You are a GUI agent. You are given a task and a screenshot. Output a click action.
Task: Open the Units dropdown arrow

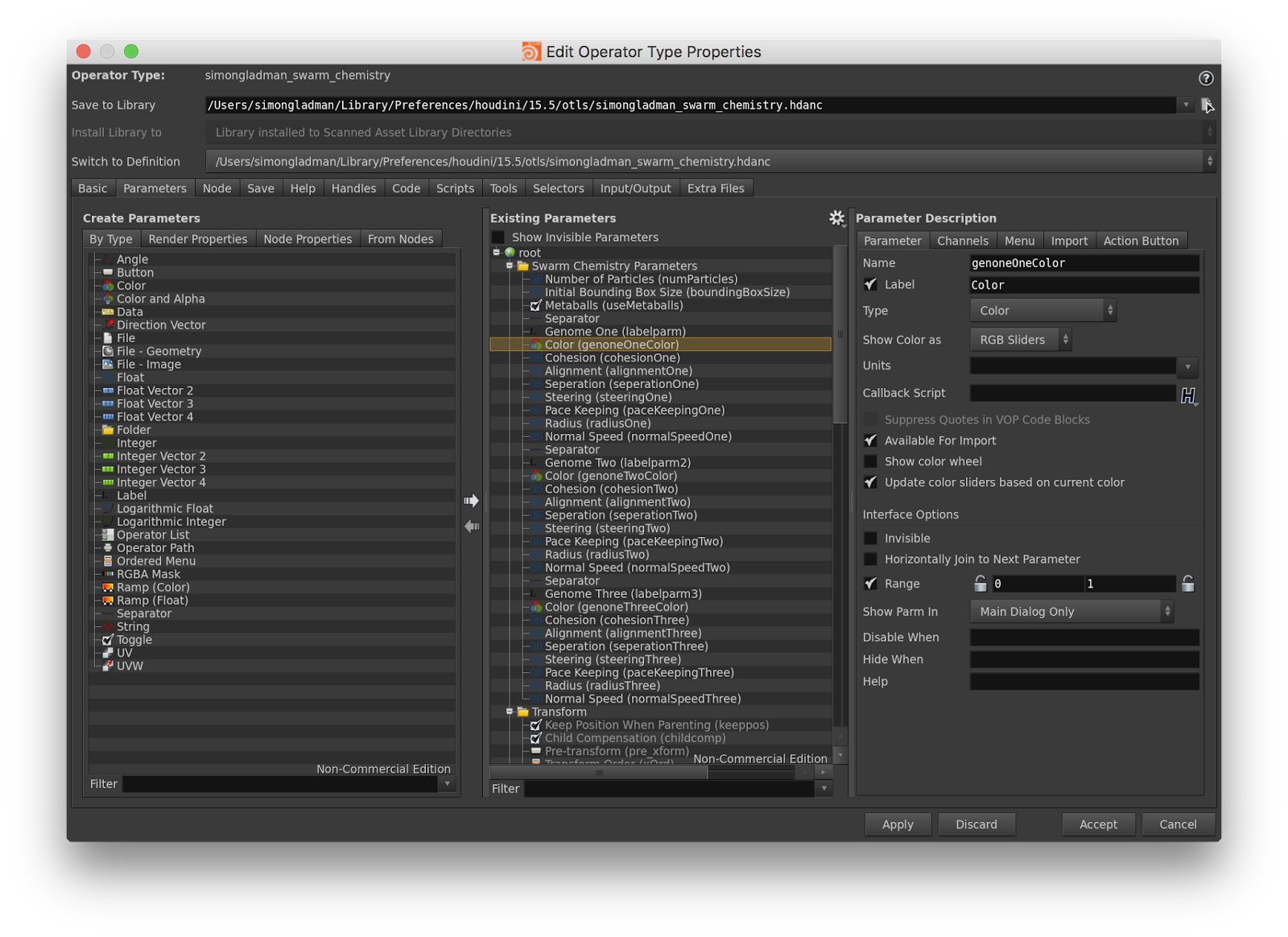point(1187,366)
